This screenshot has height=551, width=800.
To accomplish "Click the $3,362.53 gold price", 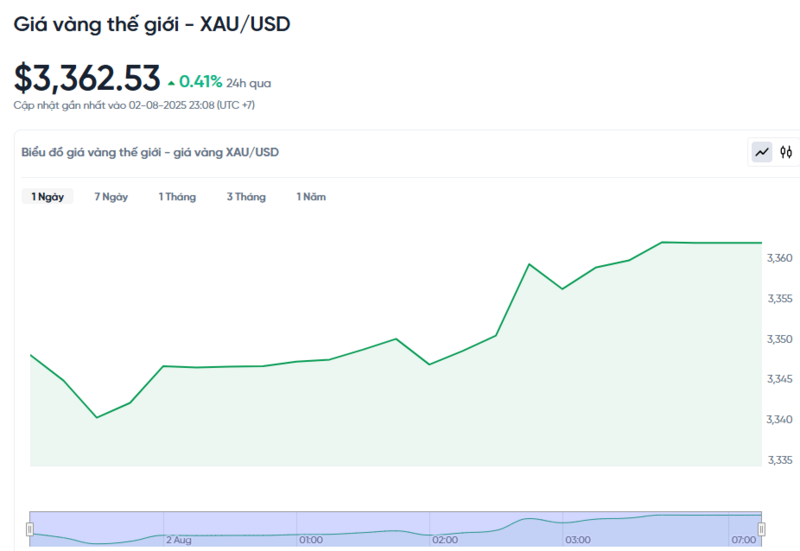I will pos(87,77).
